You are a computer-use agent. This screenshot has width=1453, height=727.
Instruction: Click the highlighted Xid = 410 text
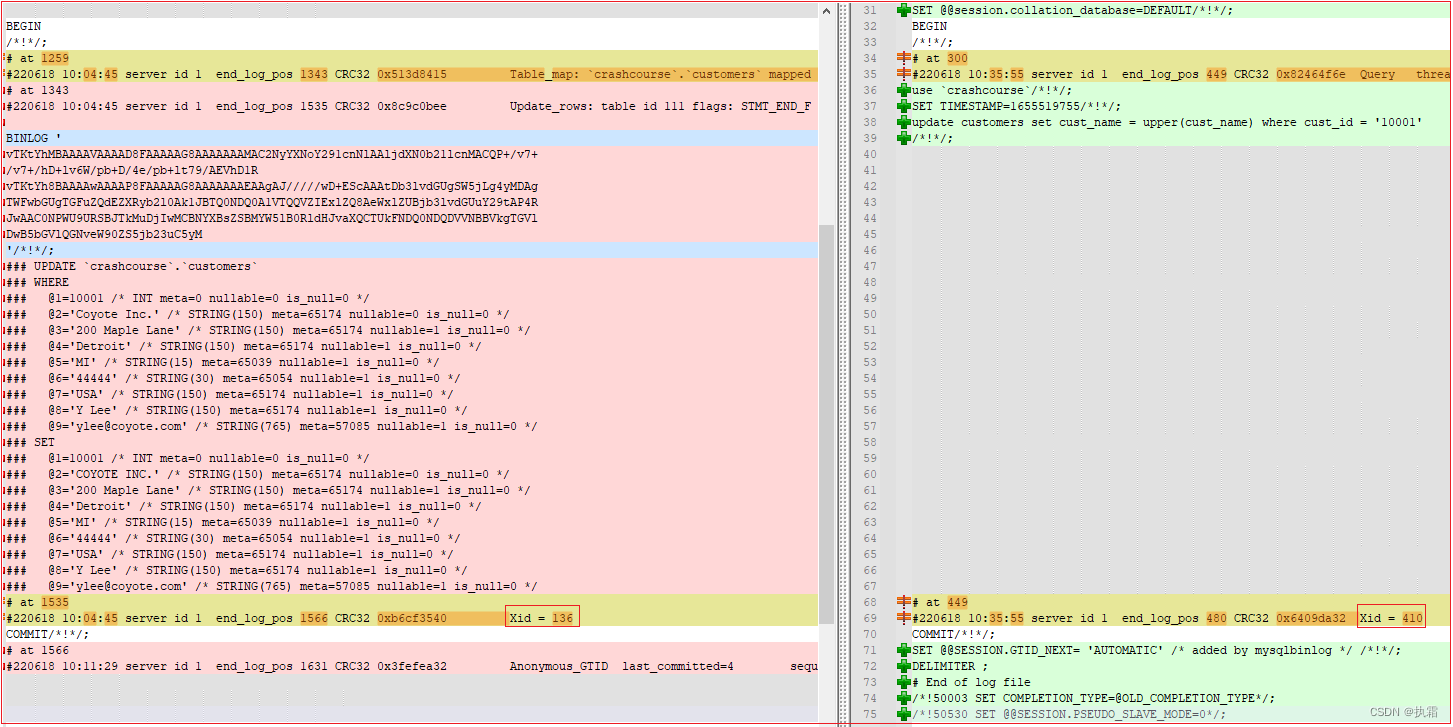tap(1390, 618)
